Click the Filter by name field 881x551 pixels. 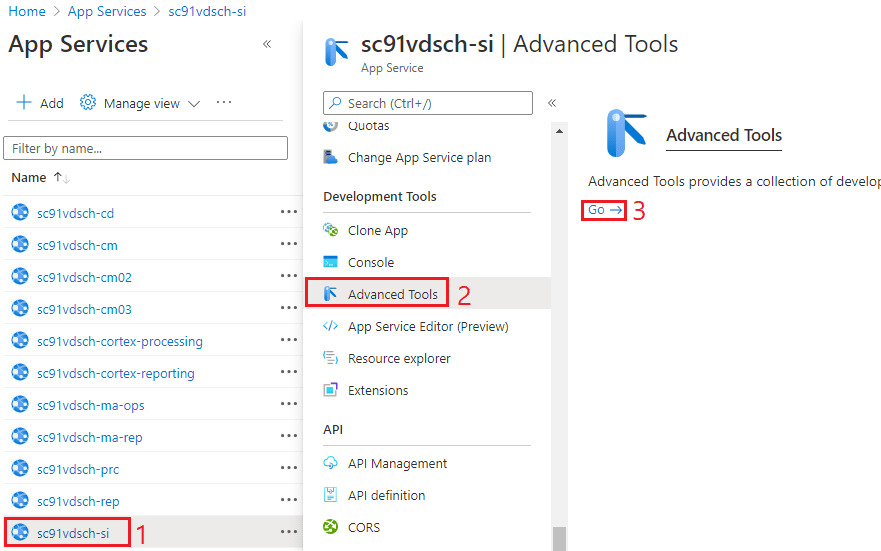tap(146, 148)
